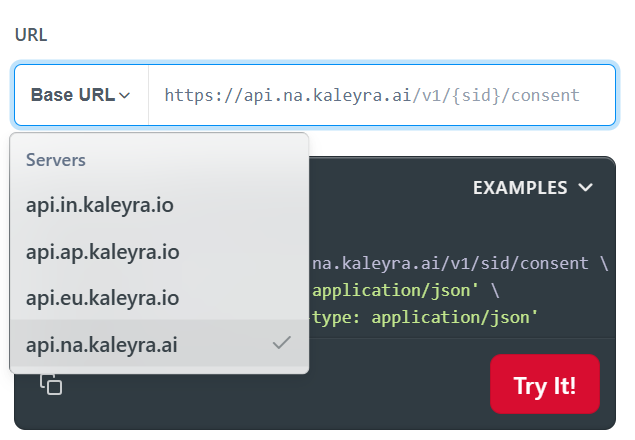Select api.eu.kaleyra.io server
This screenshot has height=440, width=635.
click(159, 298)
